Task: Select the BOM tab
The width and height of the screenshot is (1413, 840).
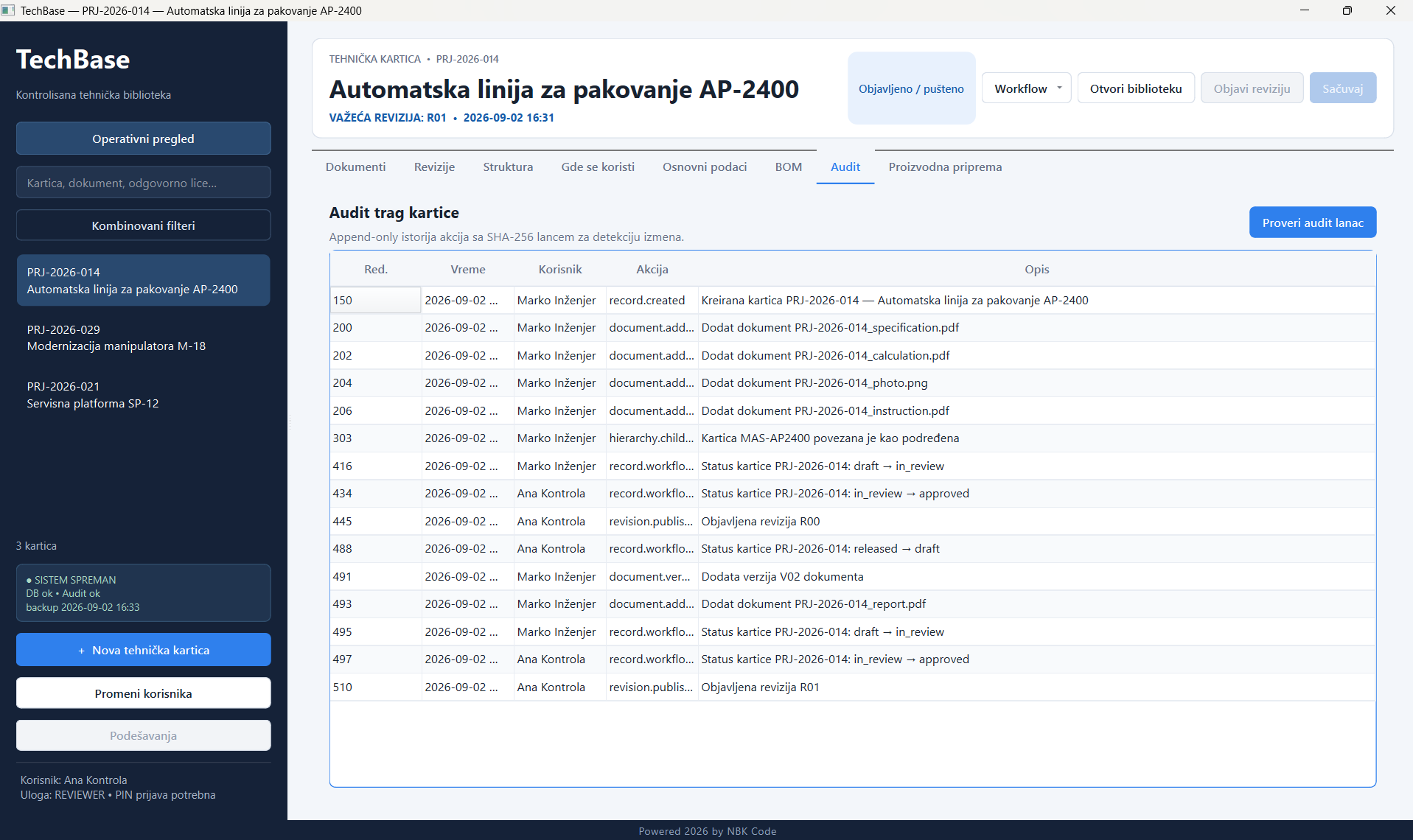Action: point(788,167)
